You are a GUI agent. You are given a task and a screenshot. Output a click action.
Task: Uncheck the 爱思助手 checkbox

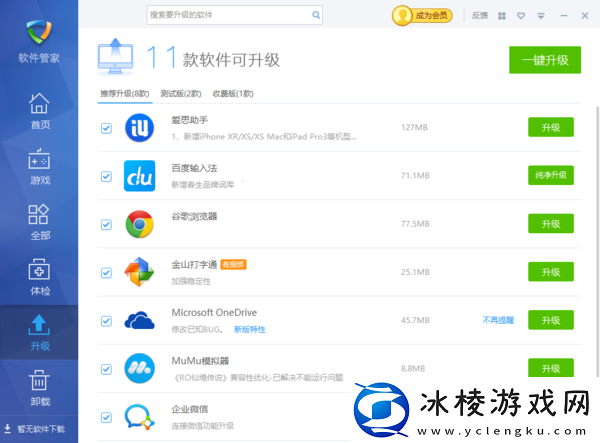[x=106, y=128]
